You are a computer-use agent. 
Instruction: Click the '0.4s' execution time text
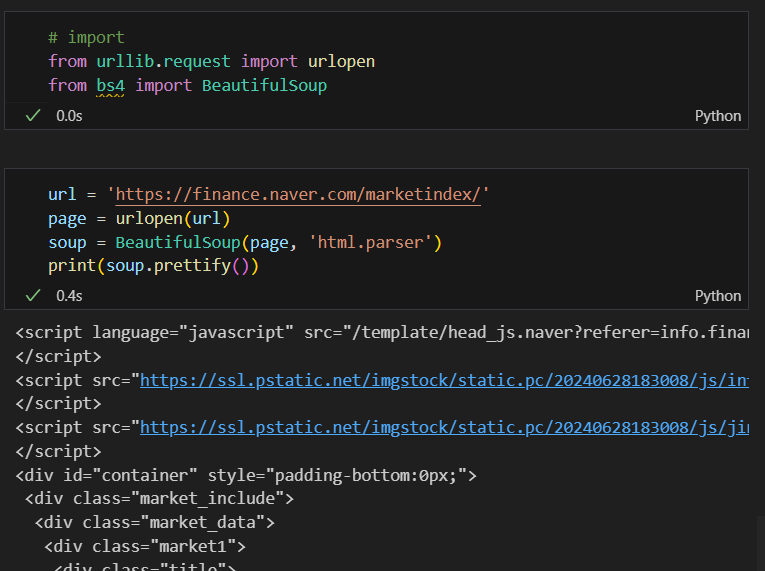tap(69, 296)
